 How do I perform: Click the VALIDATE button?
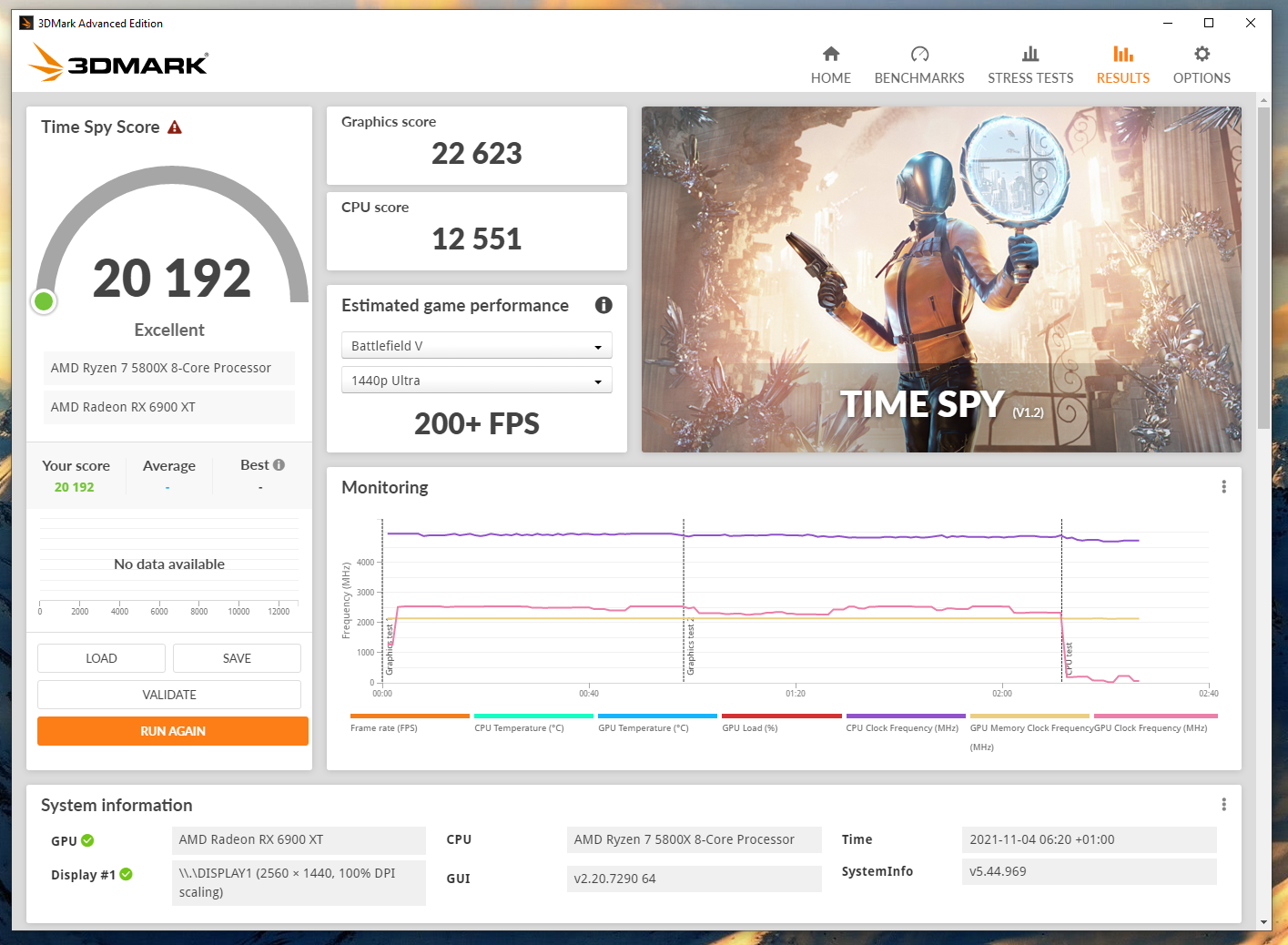pos(169,695)
